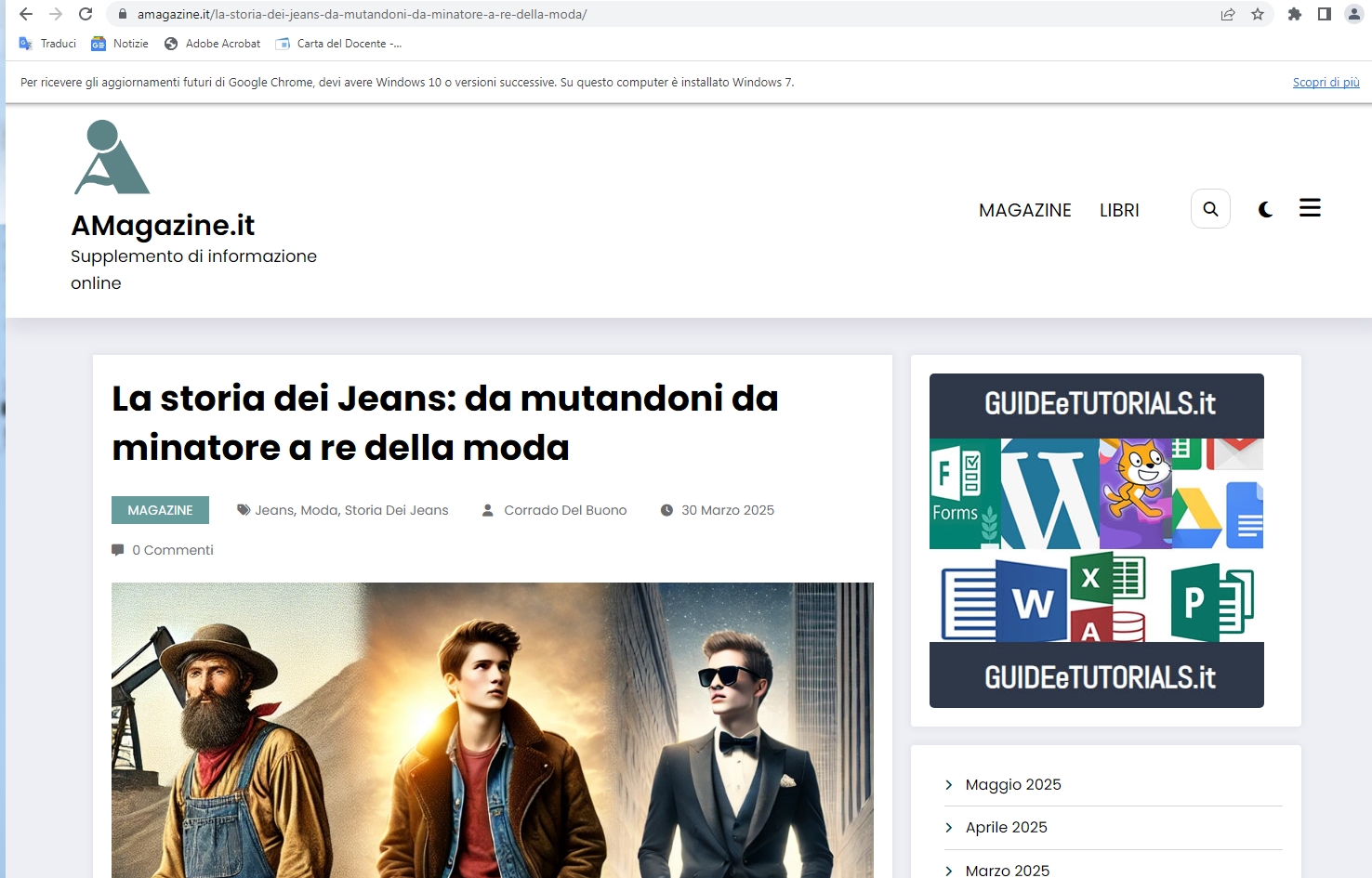Expand the Aprile 2025 archive entry
This screenshot has height=878, width=1372.
click(1006, 827)
